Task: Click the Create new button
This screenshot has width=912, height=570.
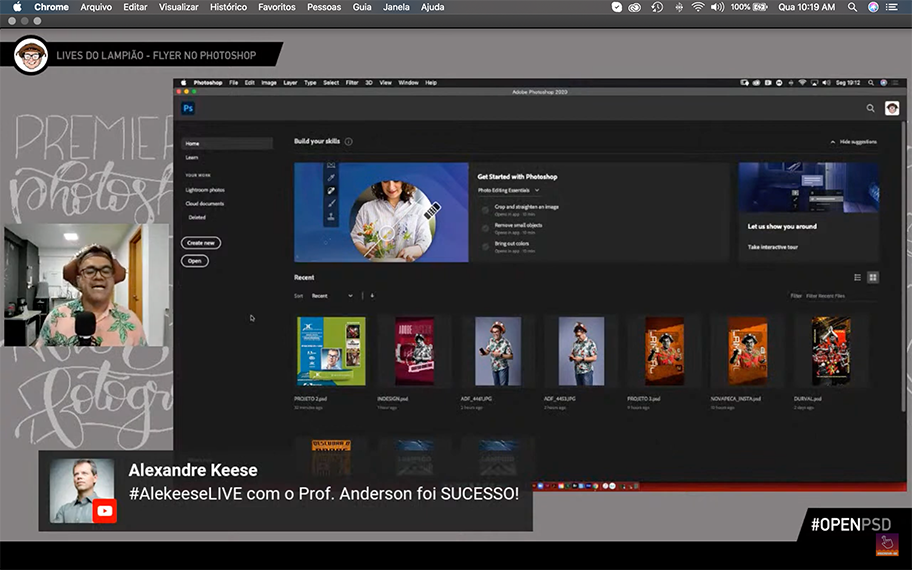Action: coord(201,243)
